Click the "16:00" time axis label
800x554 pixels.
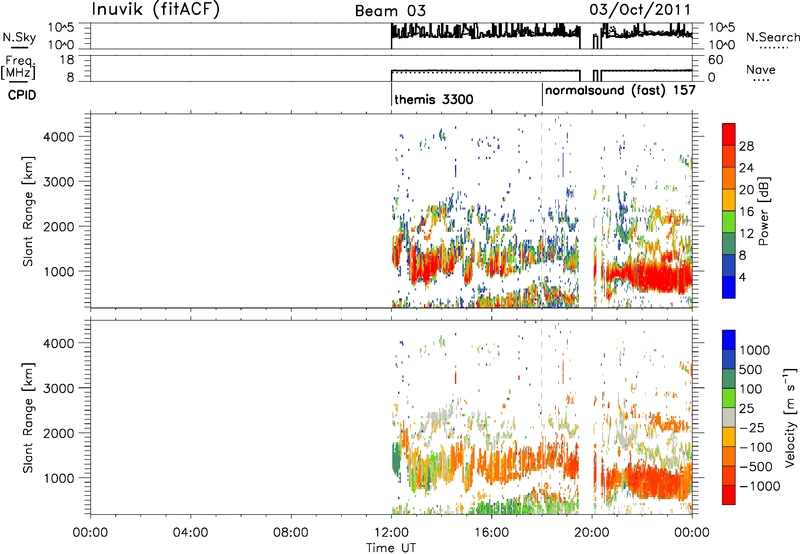(491, 533)
